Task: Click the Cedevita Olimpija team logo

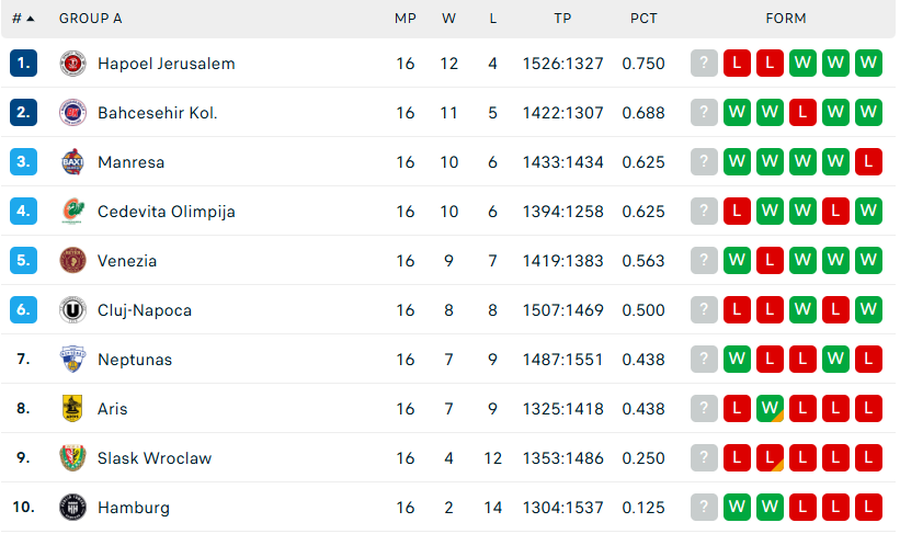Action: (73, 211)
